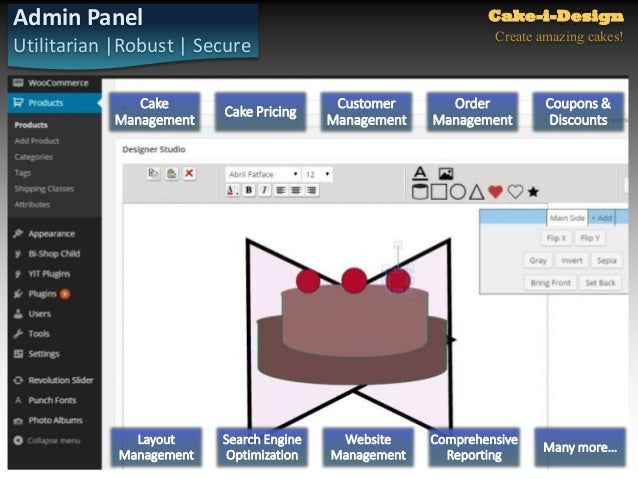Align text right
The width and height of the screenshot is (638, 479).
[x=311, y=190]
